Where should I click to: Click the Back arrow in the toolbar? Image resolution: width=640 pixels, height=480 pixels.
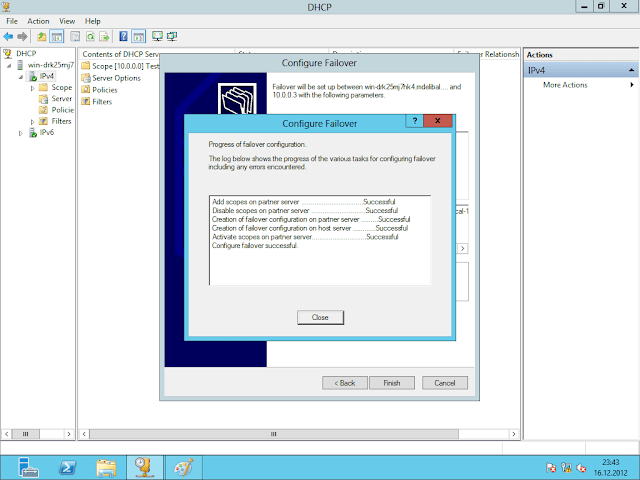8,36
